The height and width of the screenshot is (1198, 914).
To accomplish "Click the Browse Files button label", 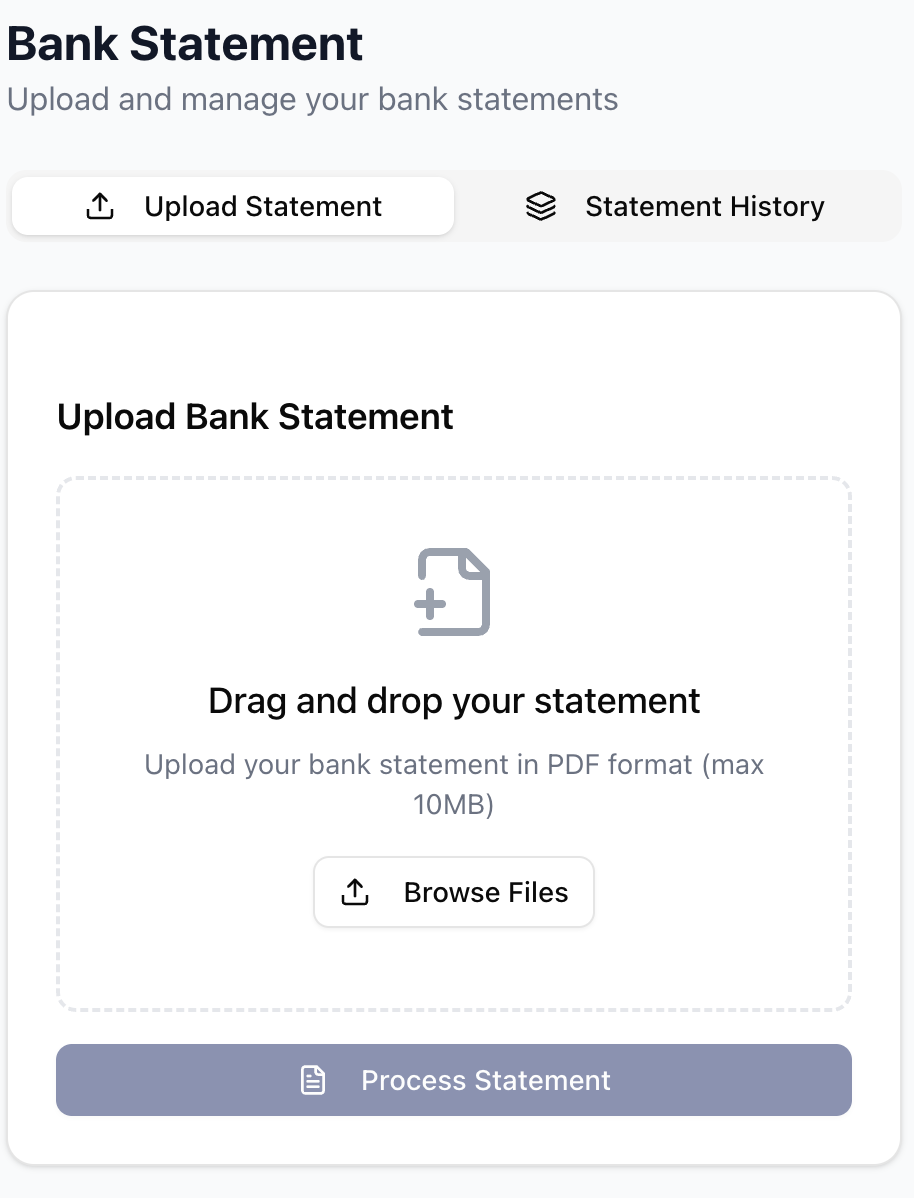I will click(486, 892).
